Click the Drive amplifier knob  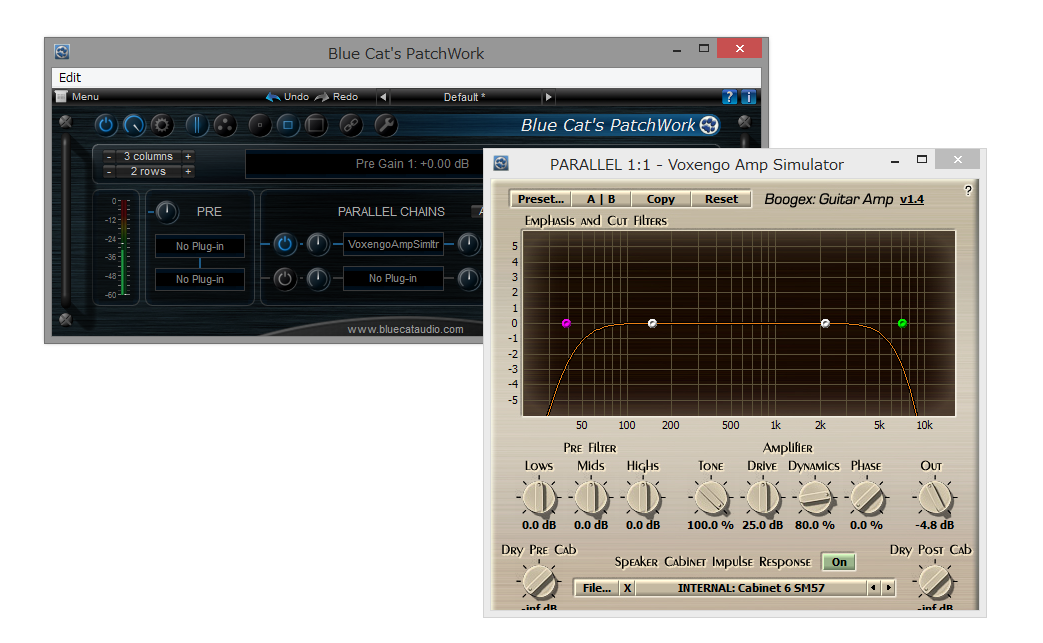click(762, 497)
